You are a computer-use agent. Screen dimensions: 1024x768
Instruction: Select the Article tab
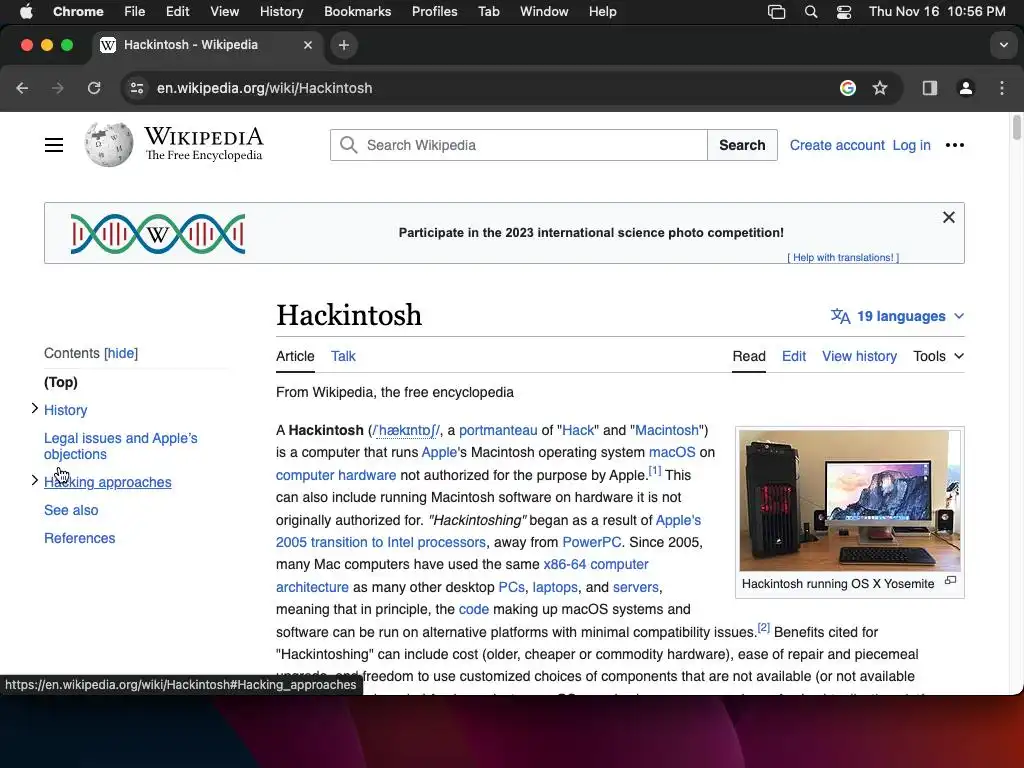(295, 357)
